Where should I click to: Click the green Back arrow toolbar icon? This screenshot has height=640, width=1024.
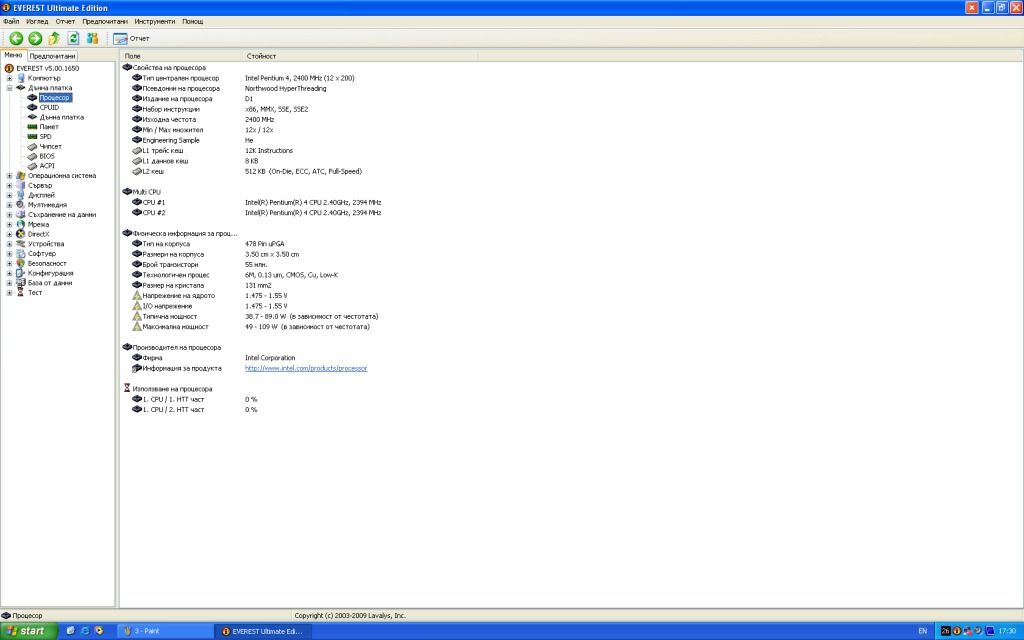(x=16, y=39)
